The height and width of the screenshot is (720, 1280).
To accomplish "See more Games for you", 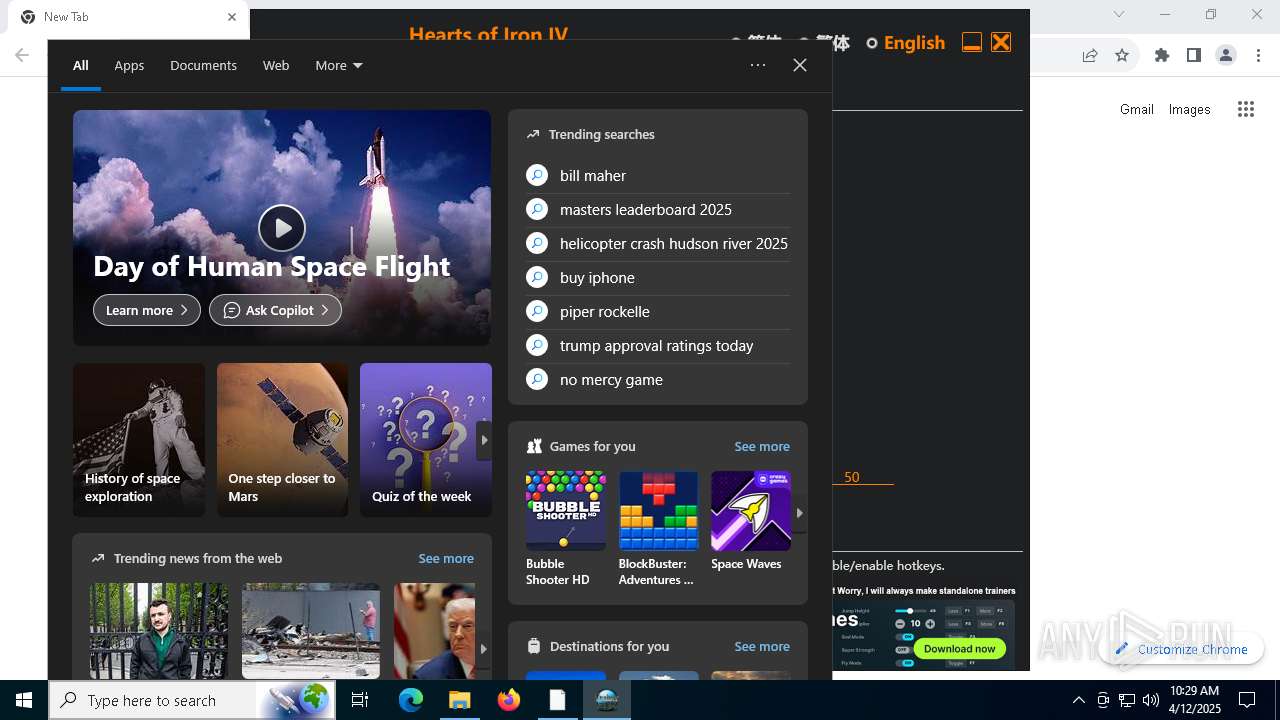I will (x=762, y=446).
